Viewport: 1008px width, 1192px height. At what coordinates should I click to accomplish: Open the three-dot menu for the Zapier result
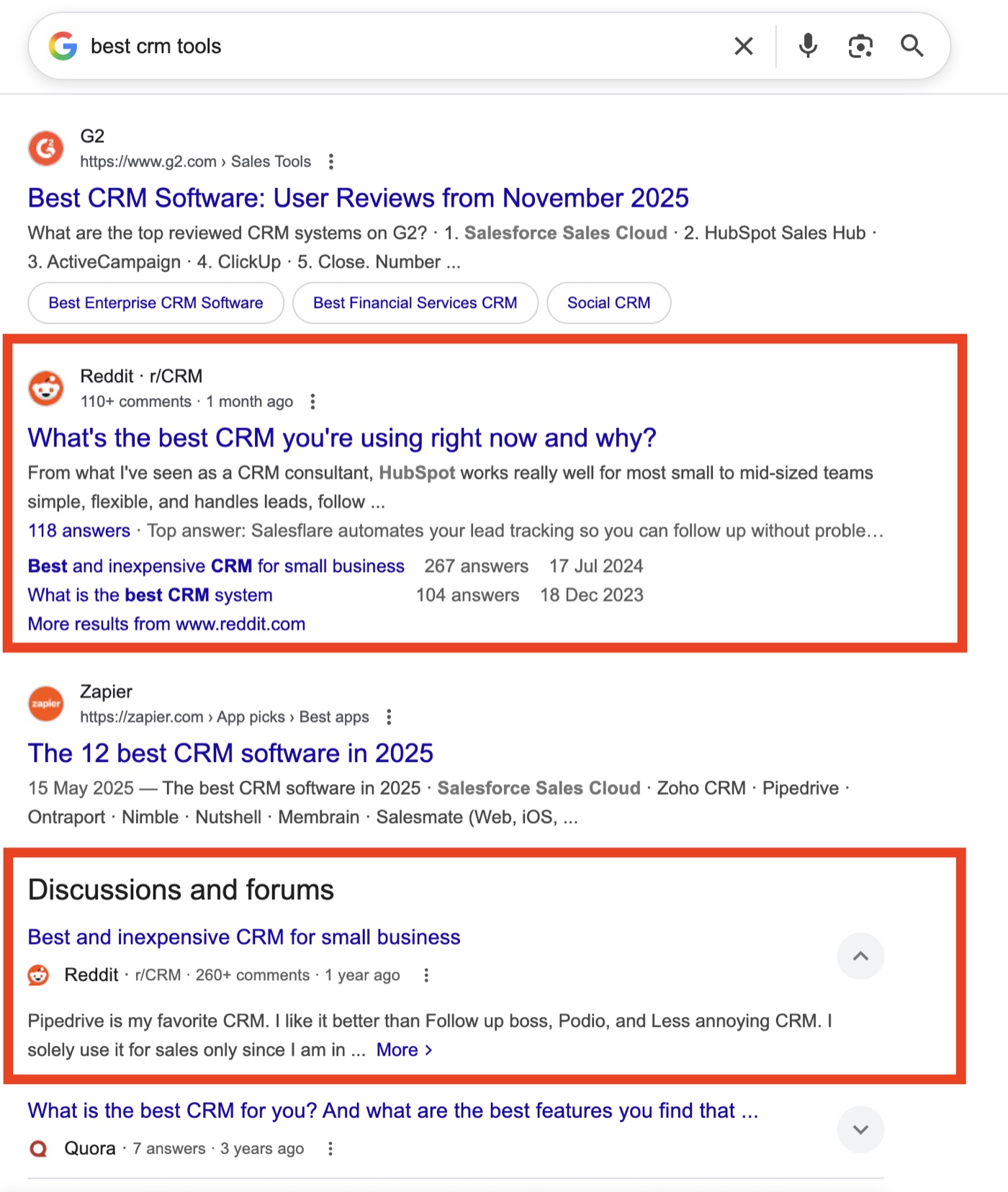tap(389, 717)
